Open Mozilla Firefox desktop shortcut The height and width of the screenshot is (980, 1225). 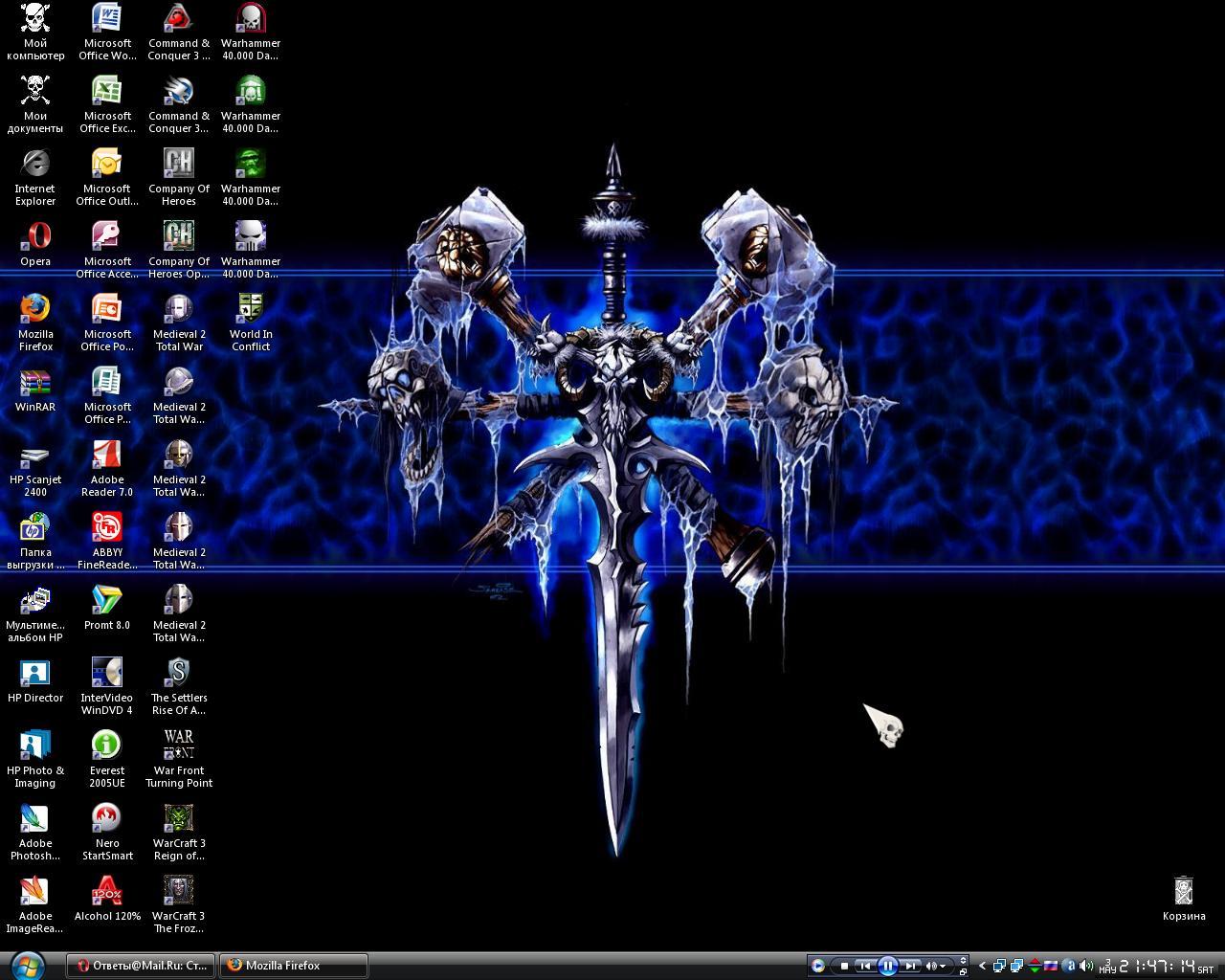35,323
